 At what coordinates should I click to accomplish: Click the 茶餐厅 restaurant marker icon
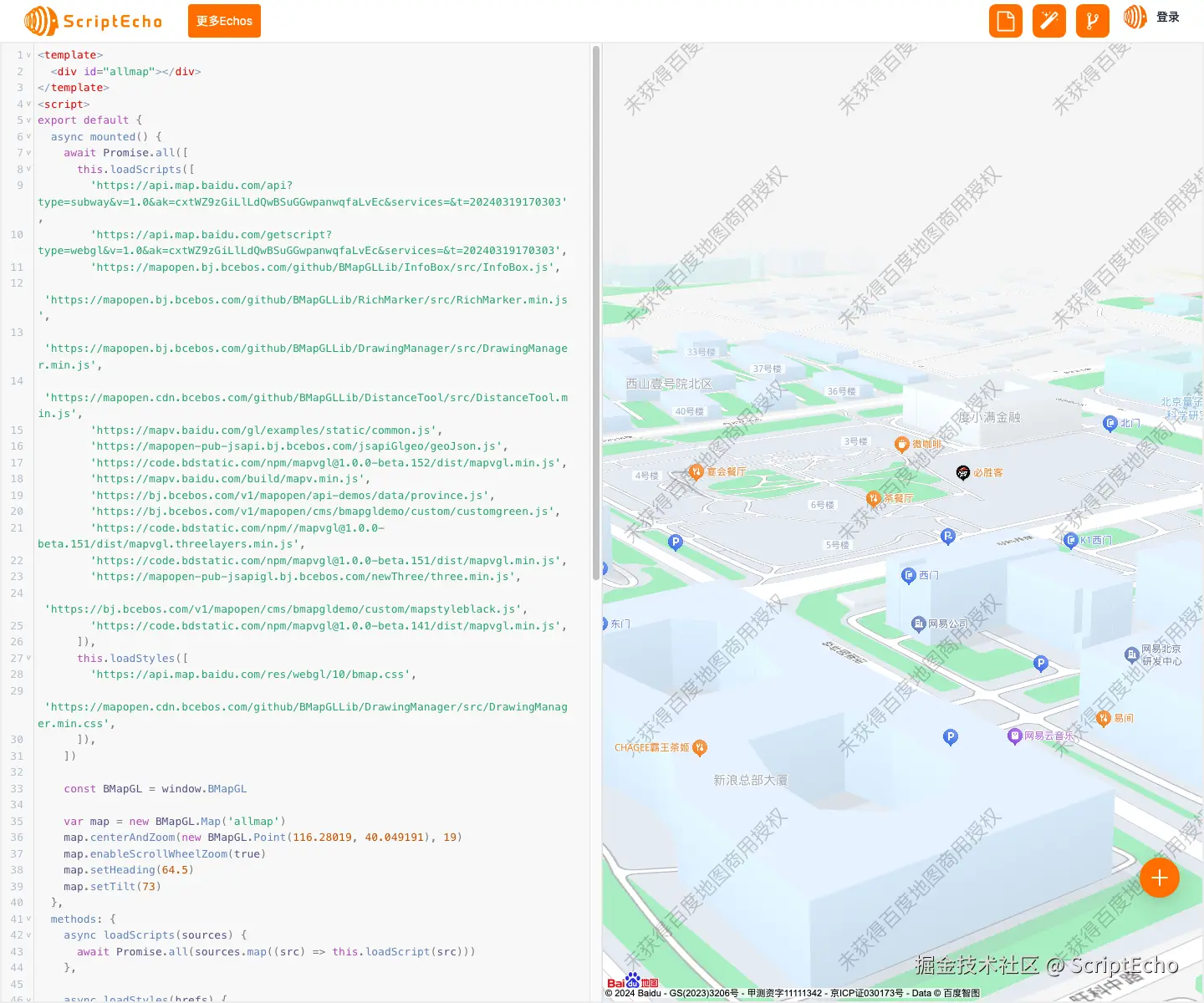coord(874,498)
